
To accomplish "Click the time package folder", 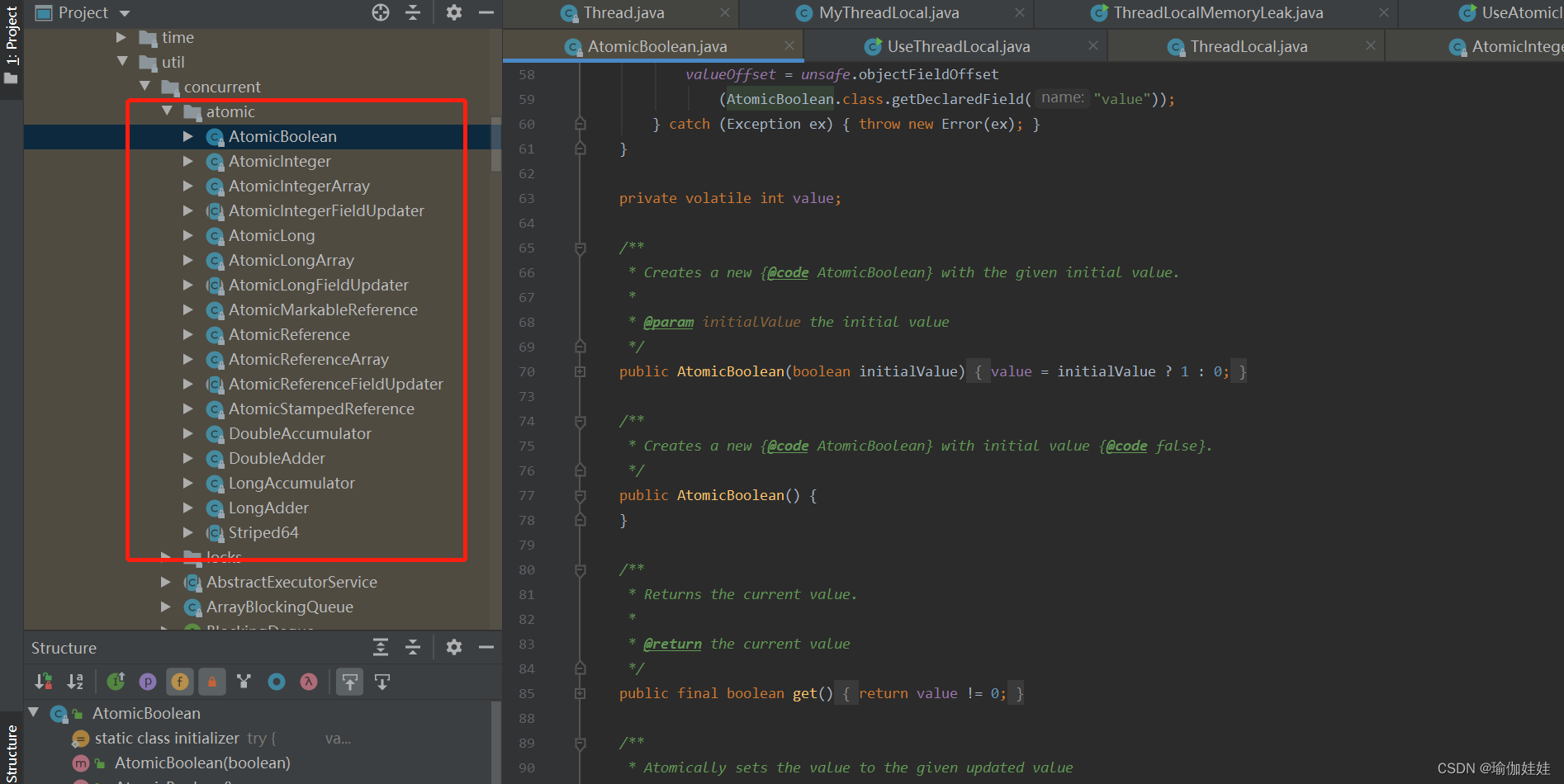I will (x=149, y=38).
